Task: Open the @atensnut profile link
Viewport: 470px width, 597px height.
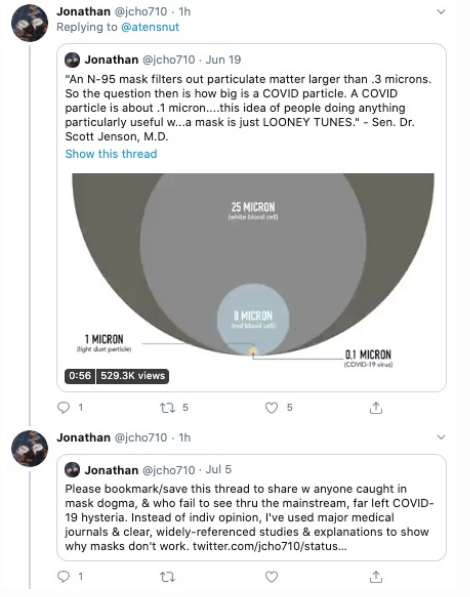Action: (150, 27)
